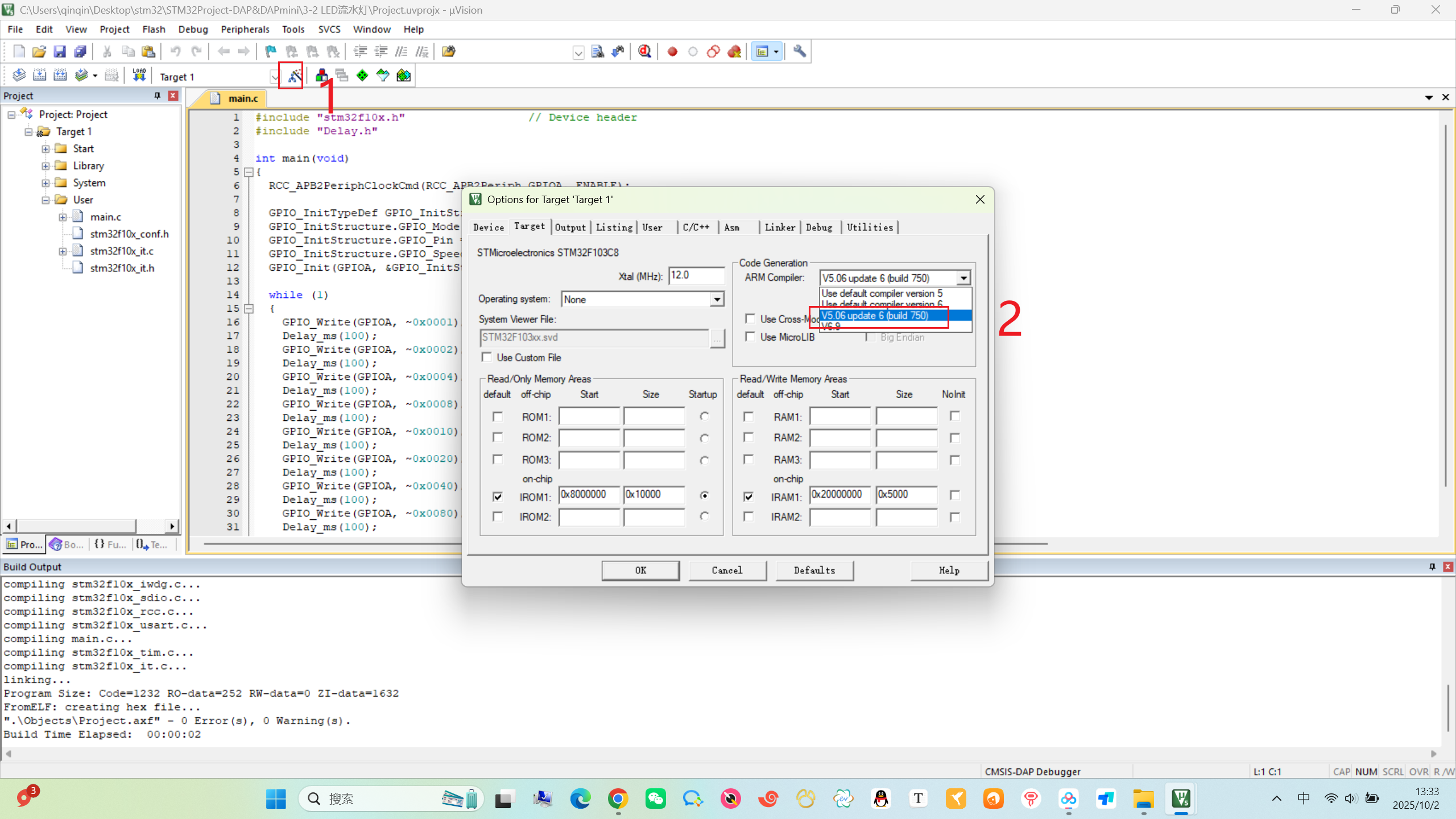Click the Save file icon
The height and width of the screenshot is (819, 1456).
click(x=59, y=52)
